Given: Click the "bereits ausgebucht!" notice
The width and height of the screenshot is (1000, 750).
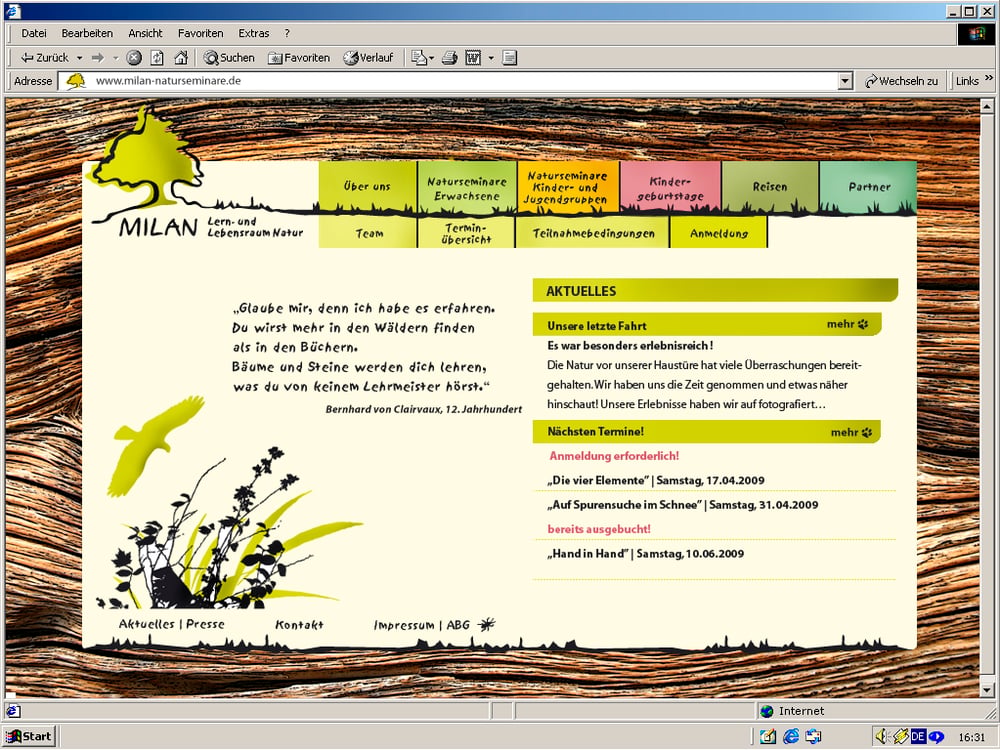Looking at the screenshot, I should [599, 529].
